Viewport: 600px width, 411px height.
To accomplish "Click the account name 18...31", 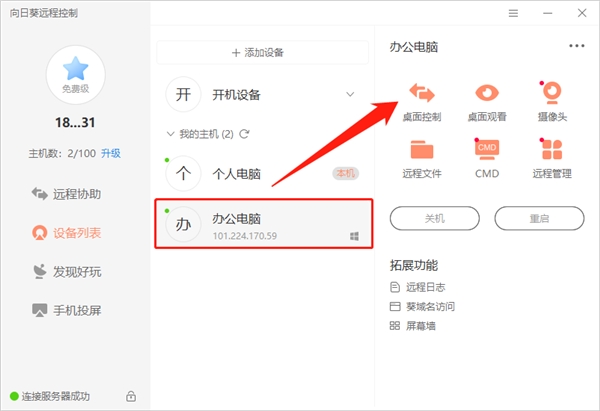I will coord(75,122).
